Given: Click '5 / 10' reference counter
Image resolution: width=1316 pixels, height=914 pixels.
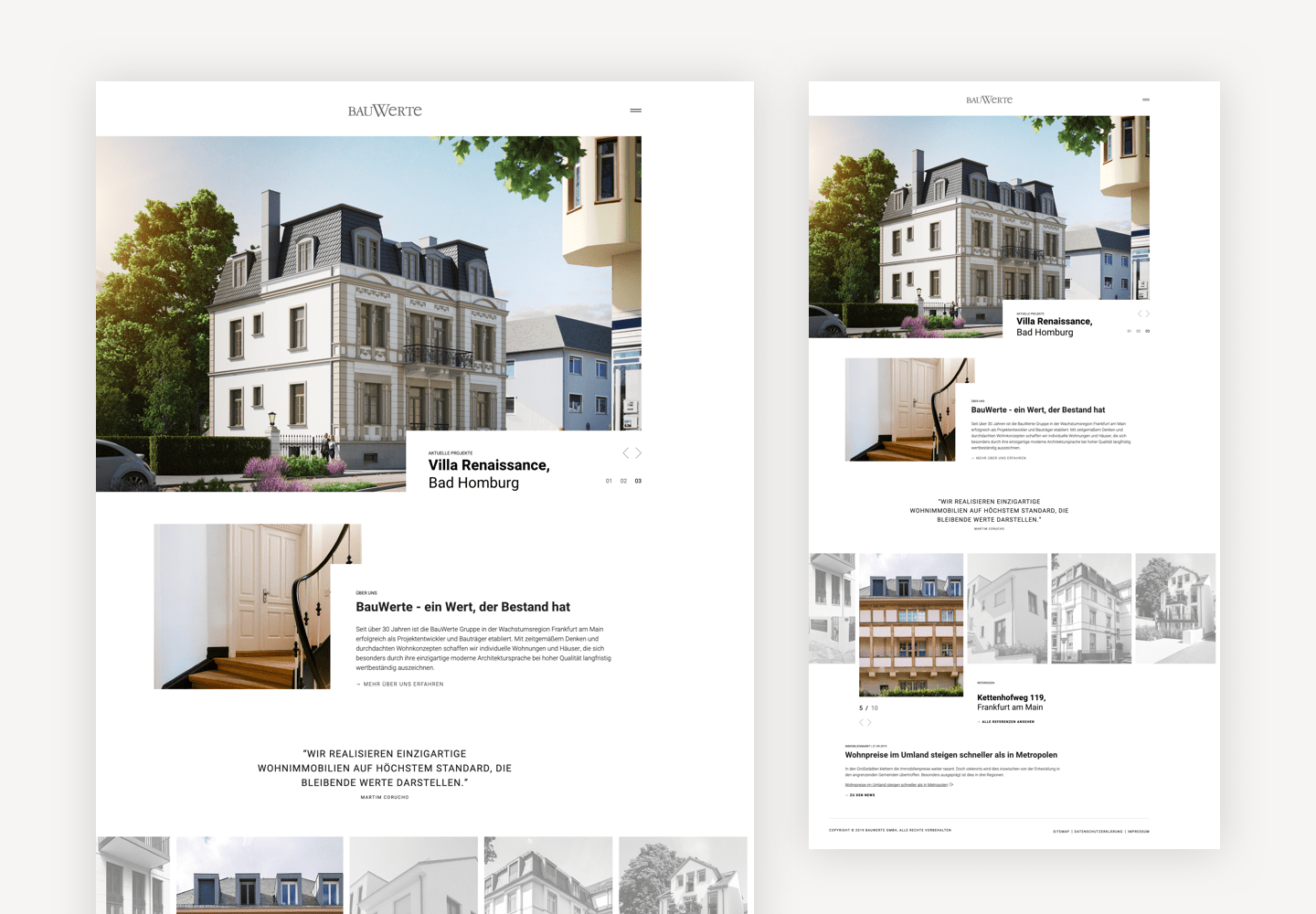Looking at the screenshot, I should (868, 708).
